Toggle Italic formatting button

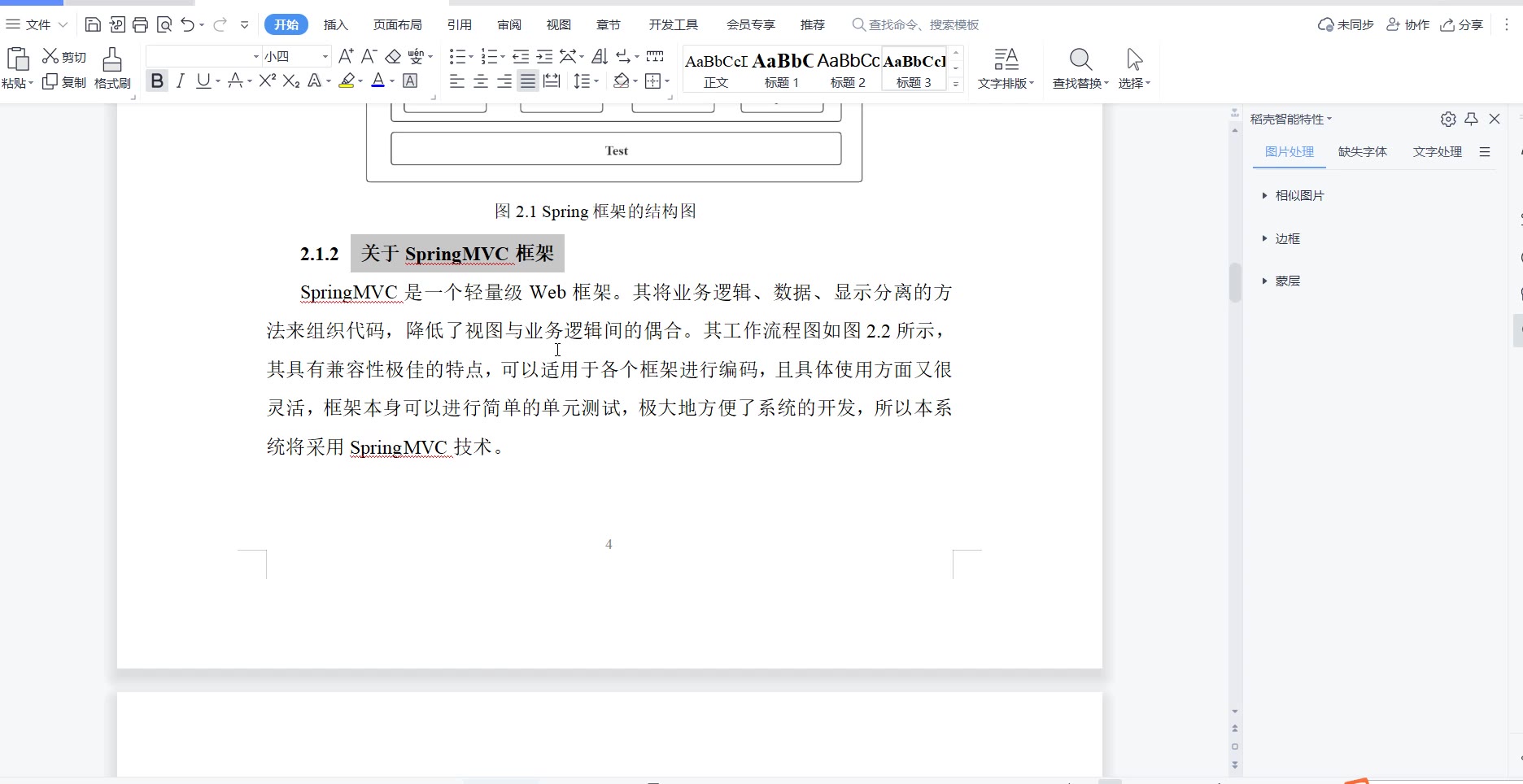(x=181, y=81)
